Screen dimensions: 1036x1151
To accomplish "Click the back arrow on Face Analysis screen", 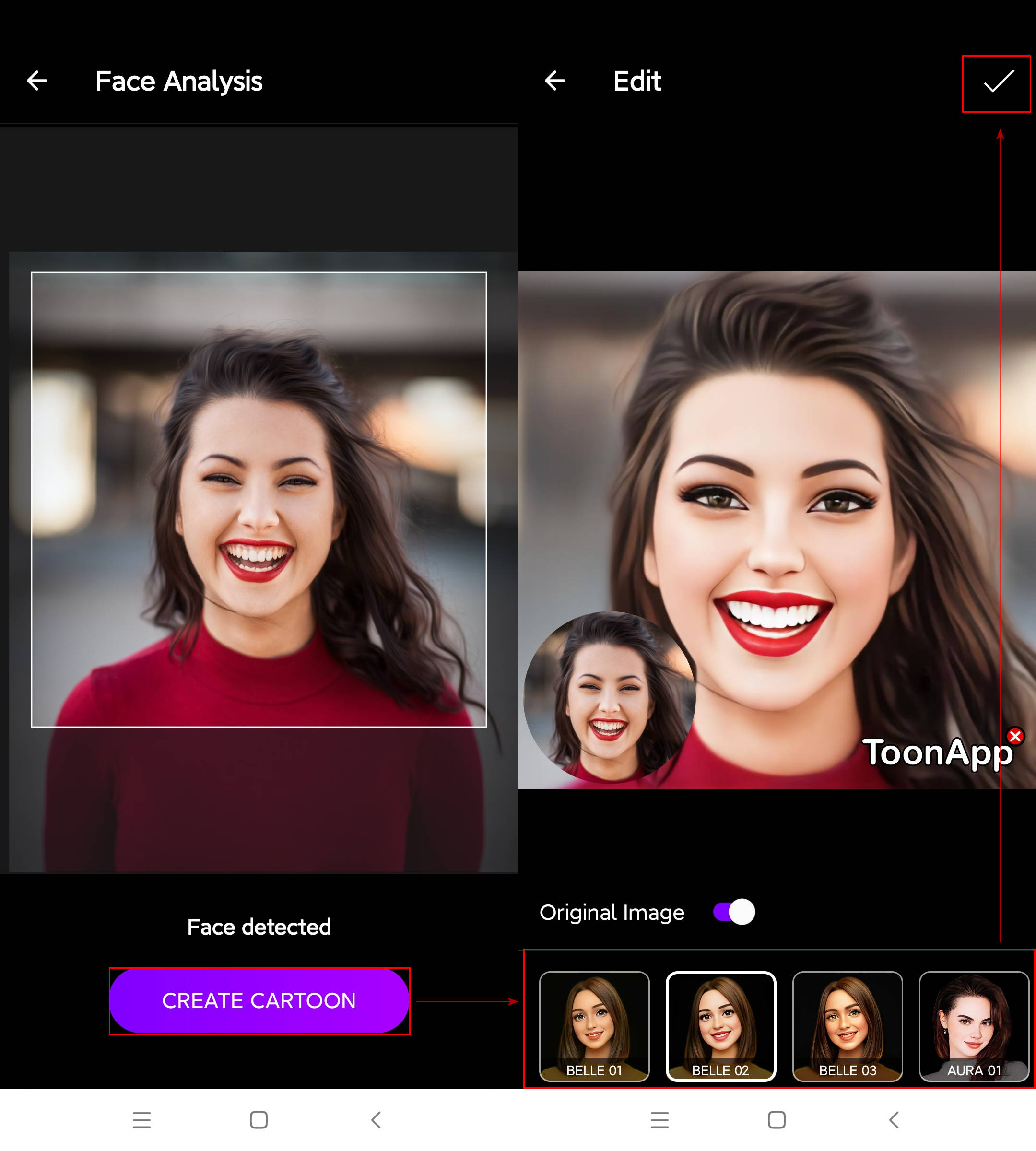I will [x=38, y=82].
